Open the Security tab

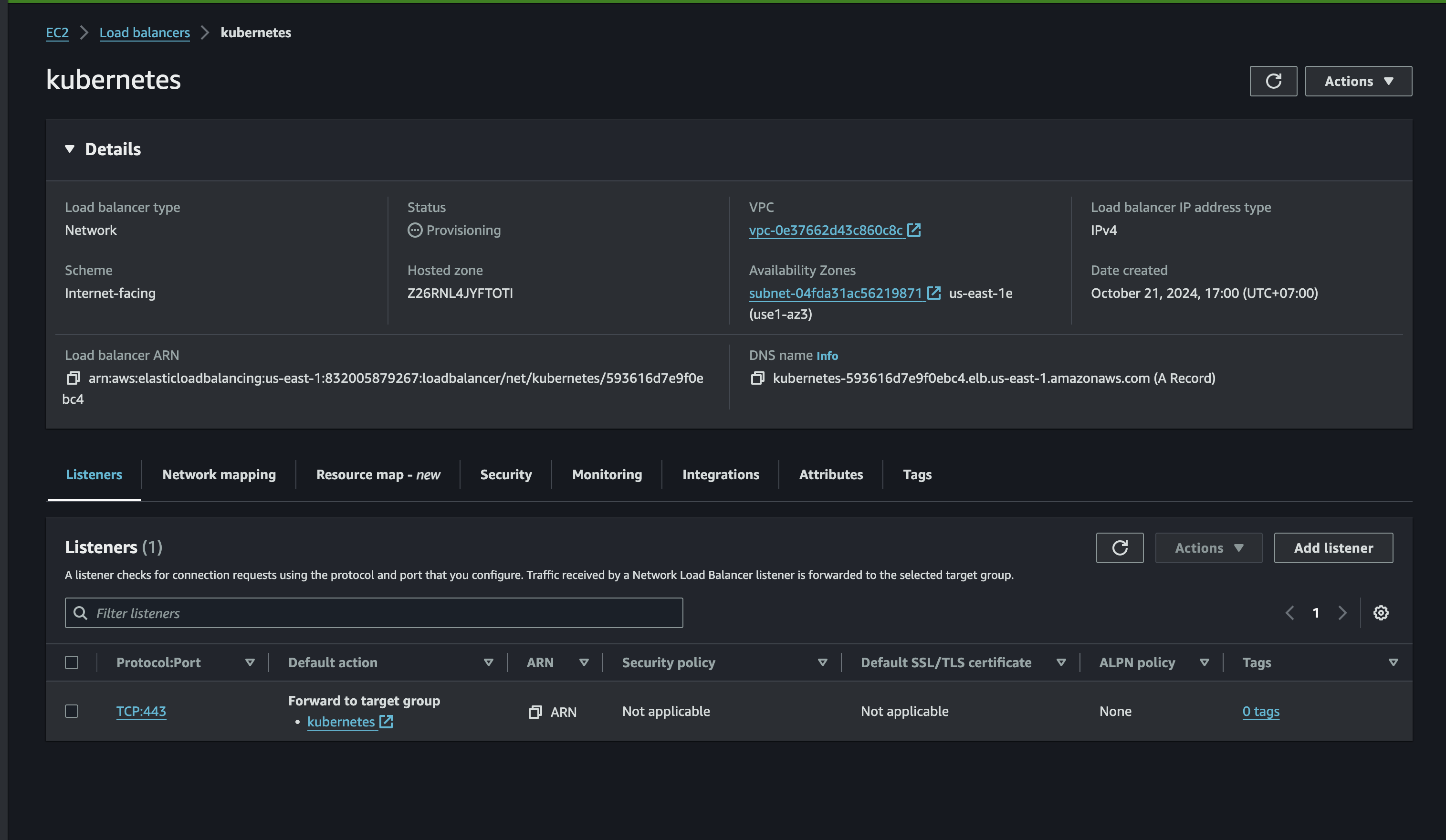506,474
